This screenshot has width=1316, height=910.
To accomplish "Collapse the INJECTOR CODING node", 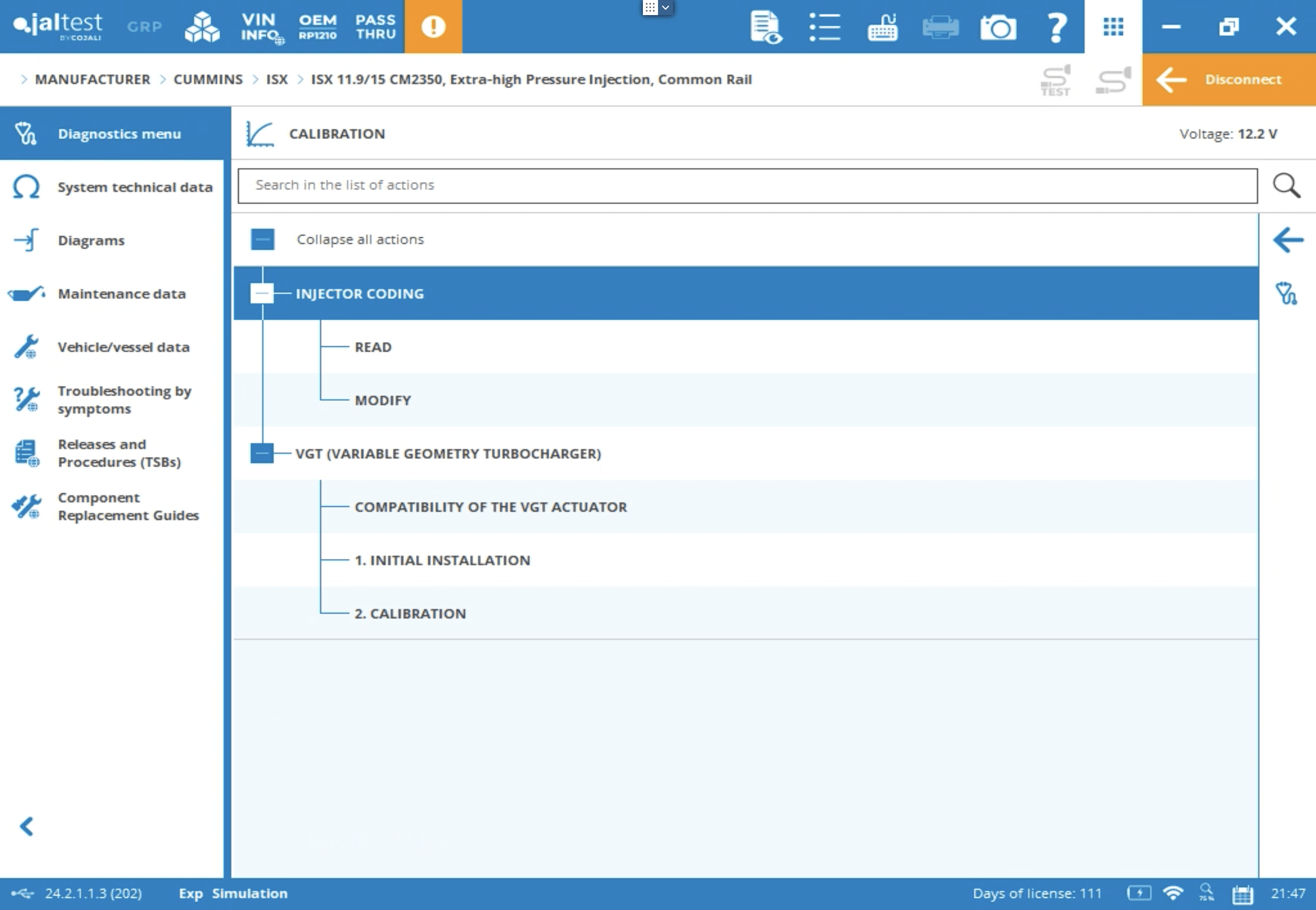I will point(262,293).
